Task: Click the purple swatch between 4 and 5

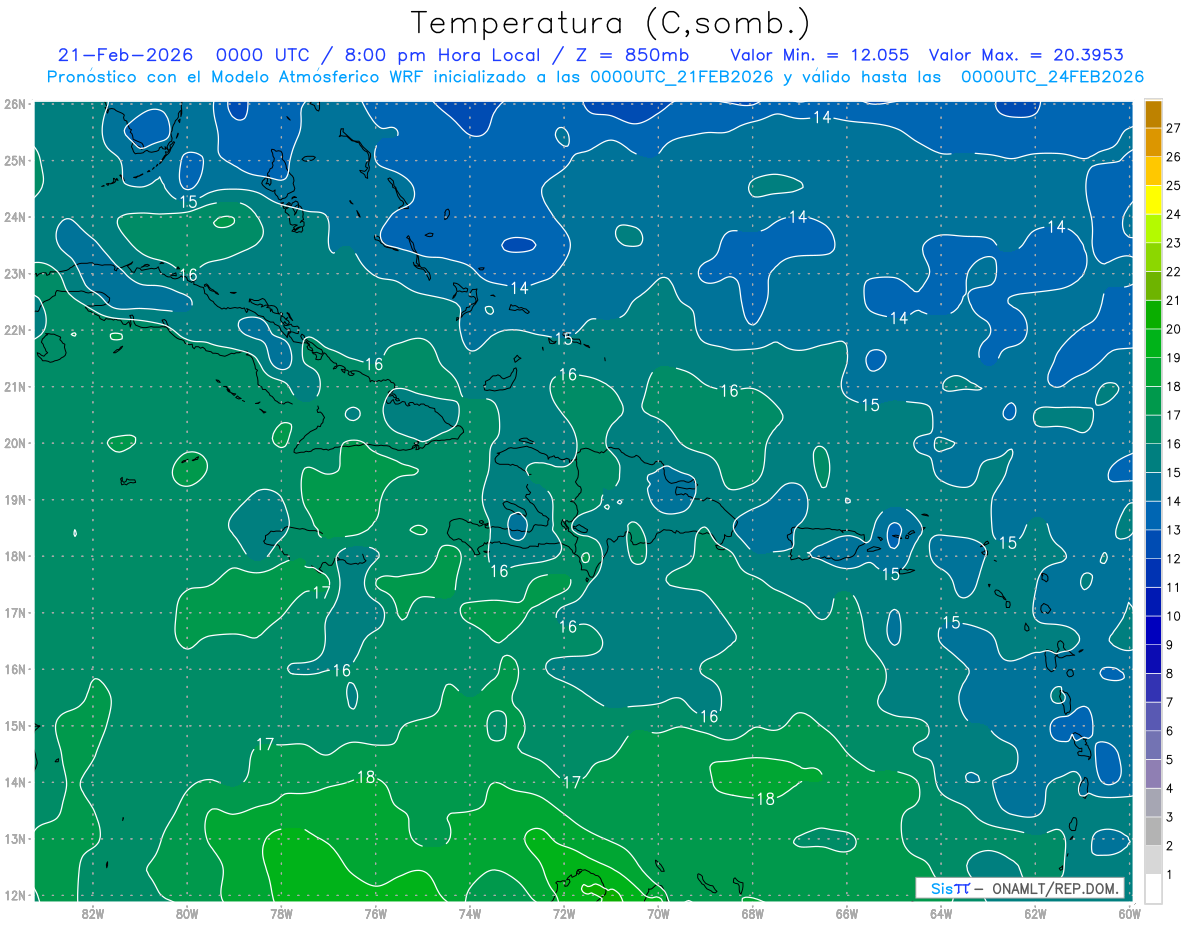Action: pos(1154,773)
